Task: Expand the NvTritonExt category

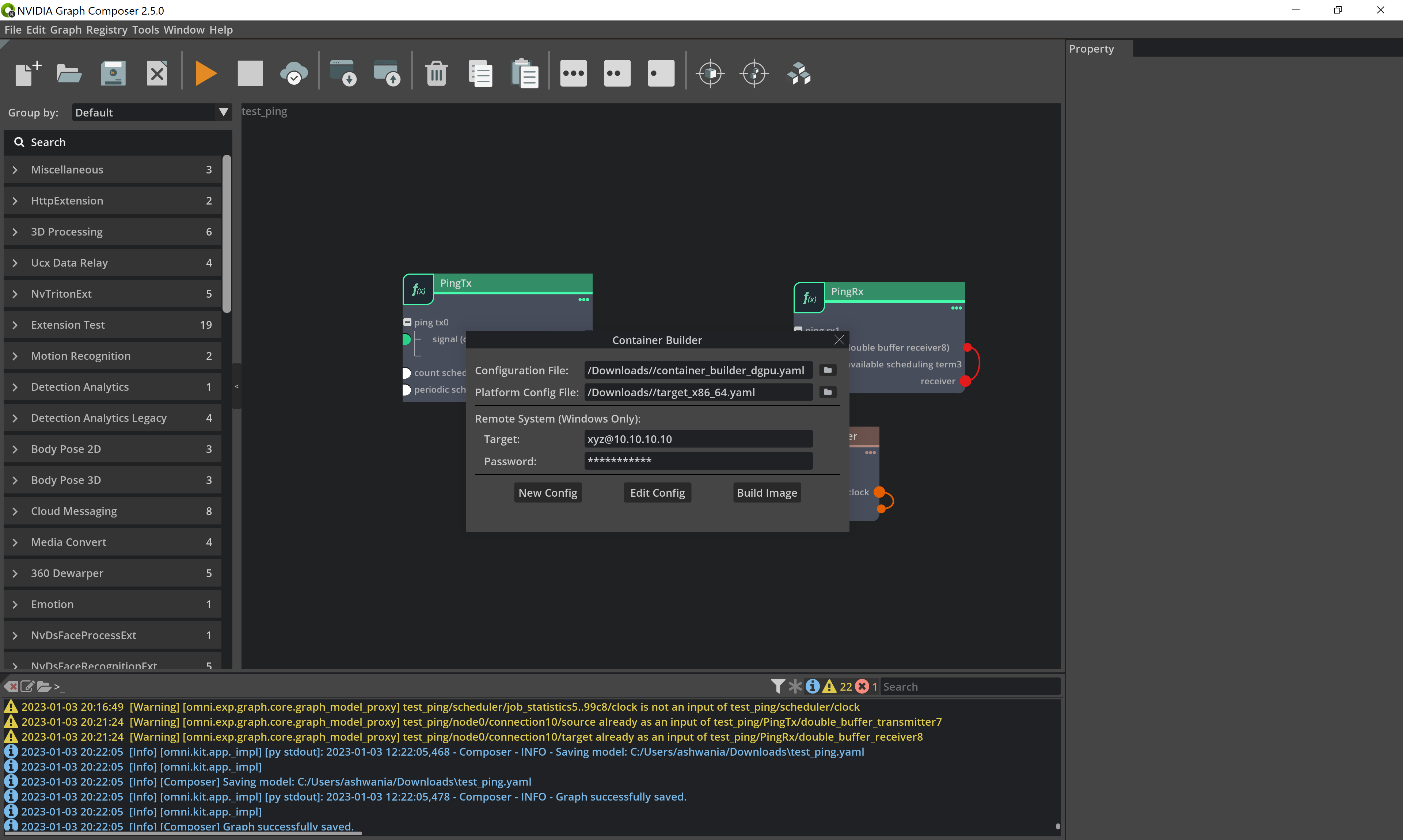Action: 15,294
